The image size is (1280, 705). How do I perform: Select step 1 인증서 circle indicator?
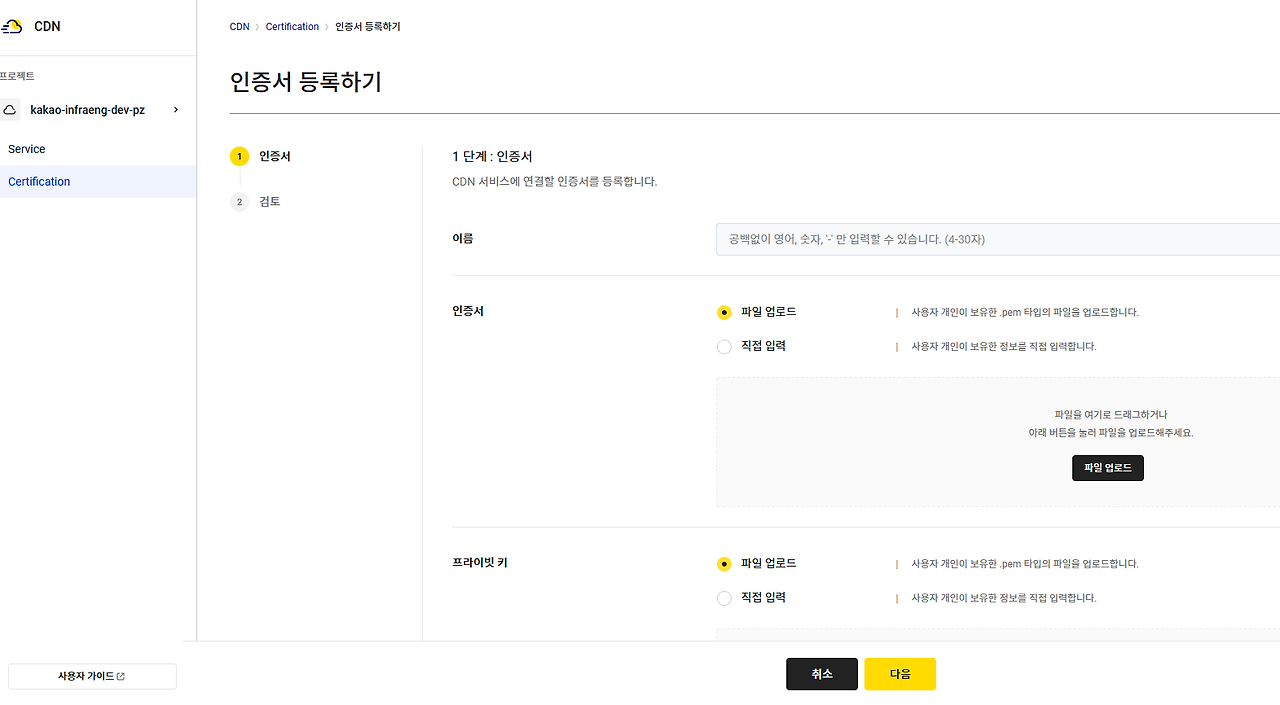(x=239, y=156)
